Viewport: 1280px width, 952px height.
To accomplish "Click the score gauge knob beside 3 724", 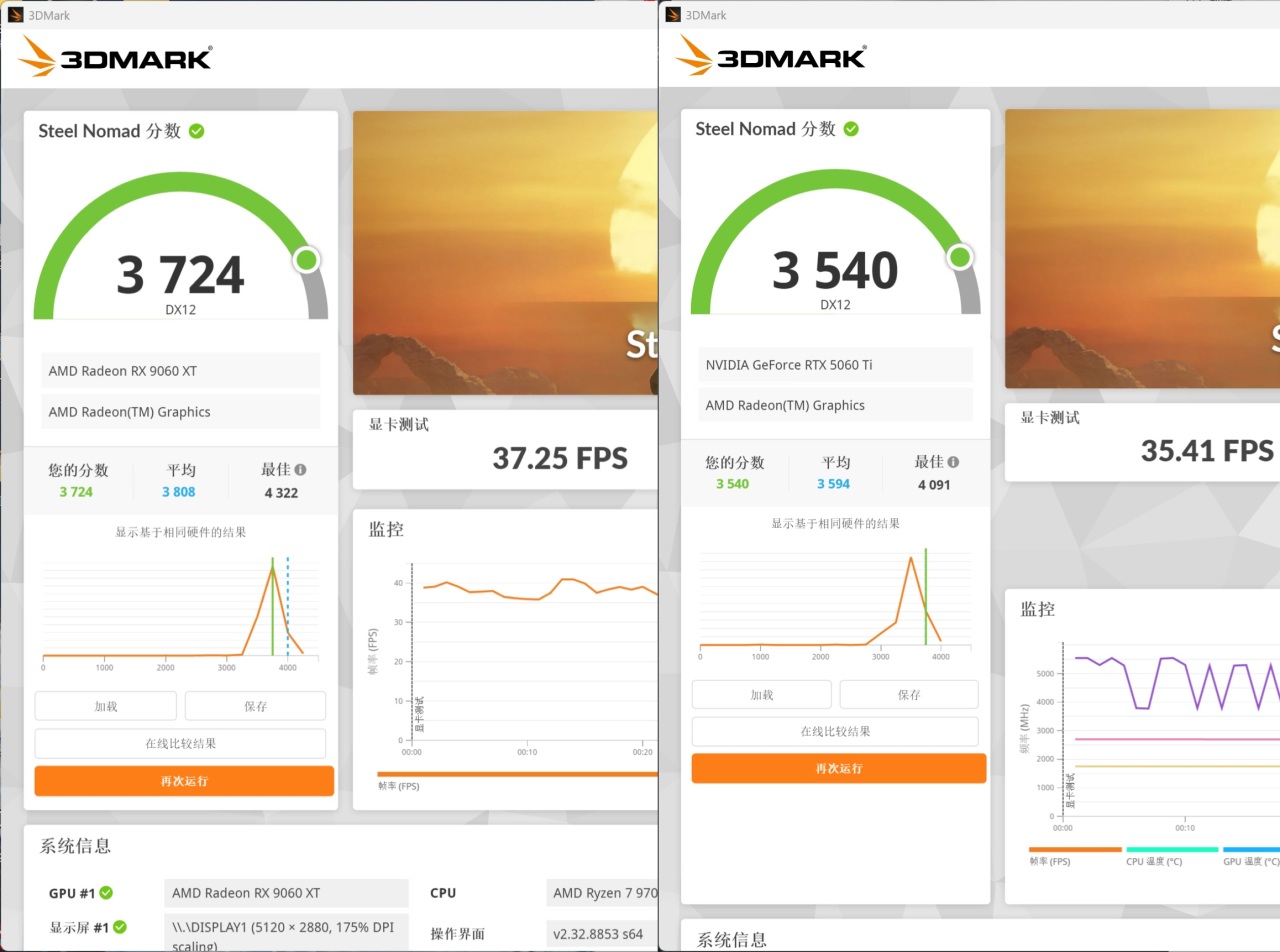I will (x=307, y=260).
